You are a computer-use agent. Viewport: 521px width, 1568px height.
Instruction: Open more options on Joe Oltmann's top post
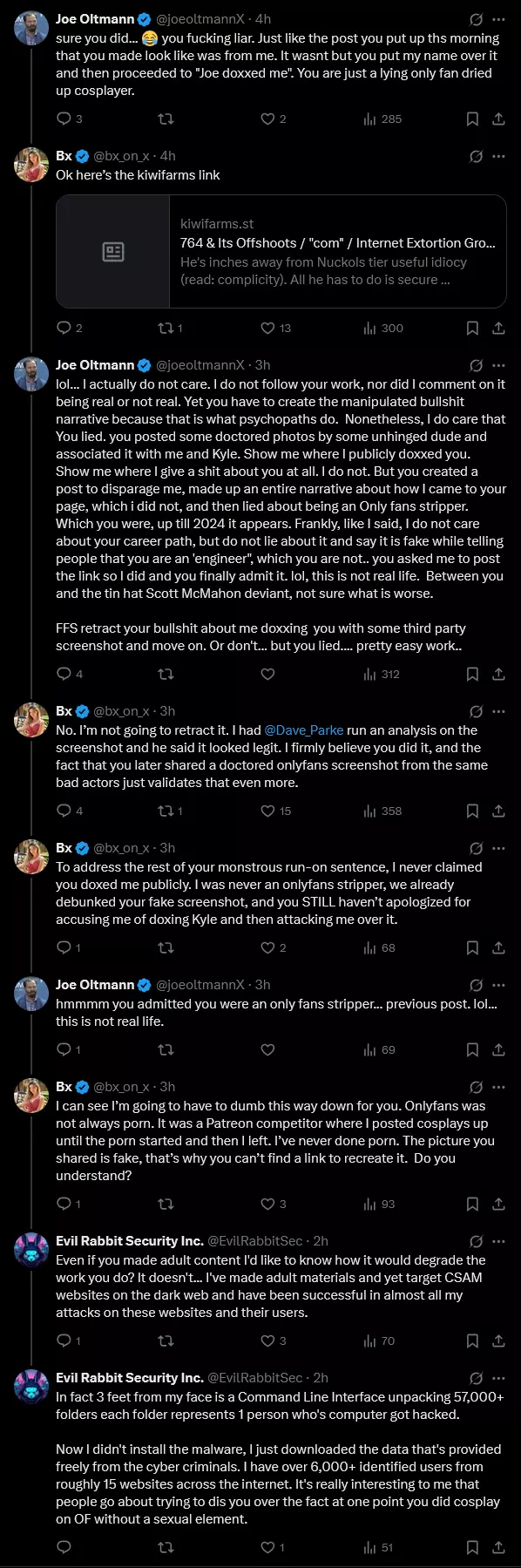pyautogui.click(x=498, y=18)
